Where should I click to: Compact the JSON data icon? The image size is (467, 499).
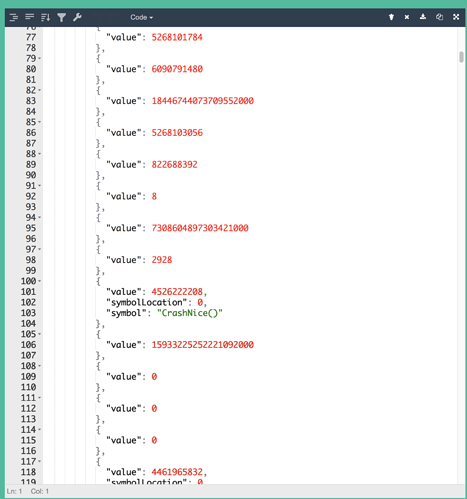coord(30,17)
